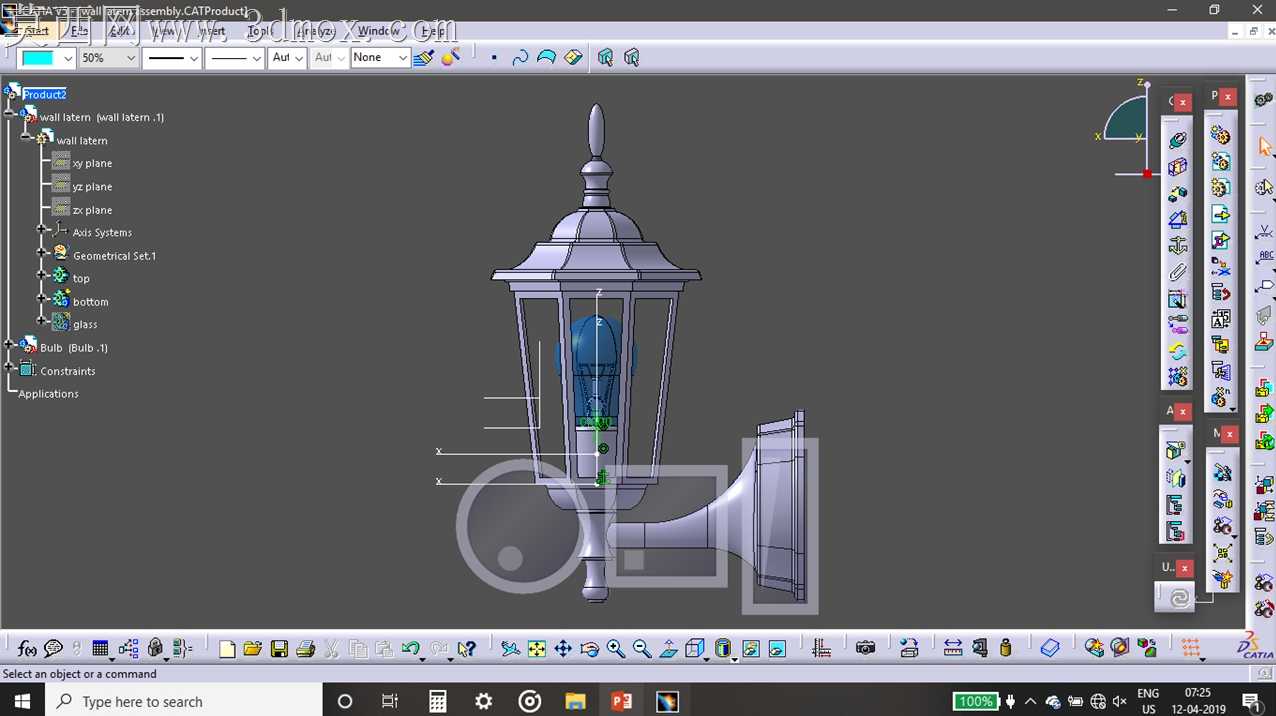This screenshot has height=716, width=1276.
Task: Select Axis Systems in the tree
Action: (x=102, y=232)
